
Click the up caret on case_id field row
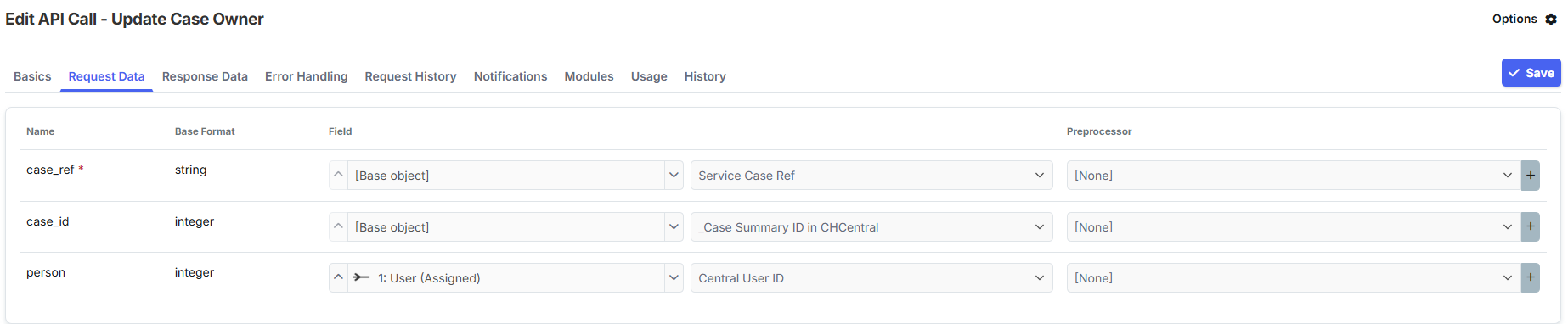click(338, 227)
